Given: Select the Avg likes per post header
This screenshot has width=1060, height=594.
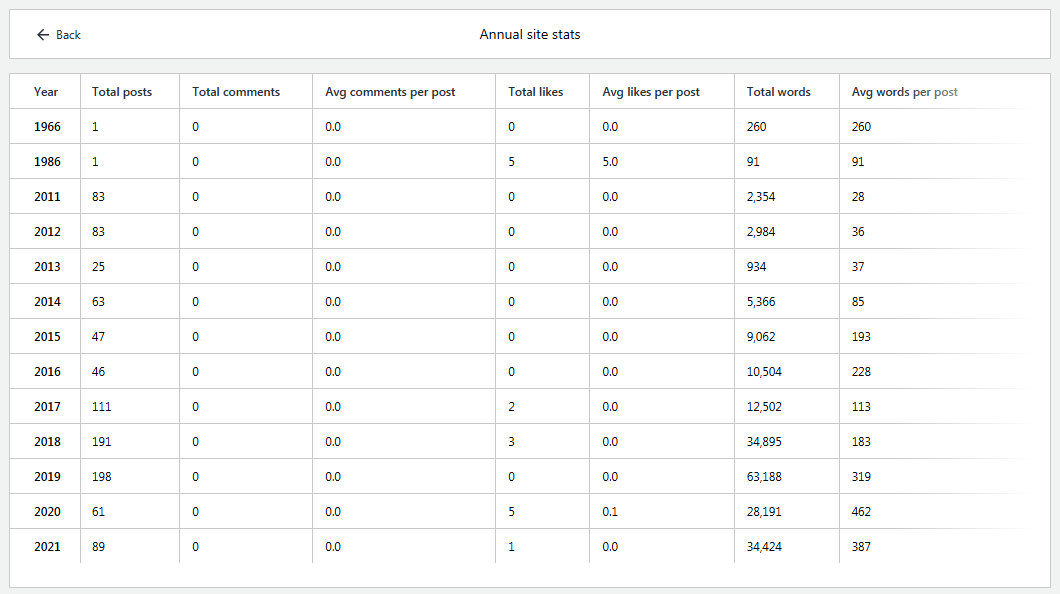Looking at the screenshot, I should coord(651,92).
